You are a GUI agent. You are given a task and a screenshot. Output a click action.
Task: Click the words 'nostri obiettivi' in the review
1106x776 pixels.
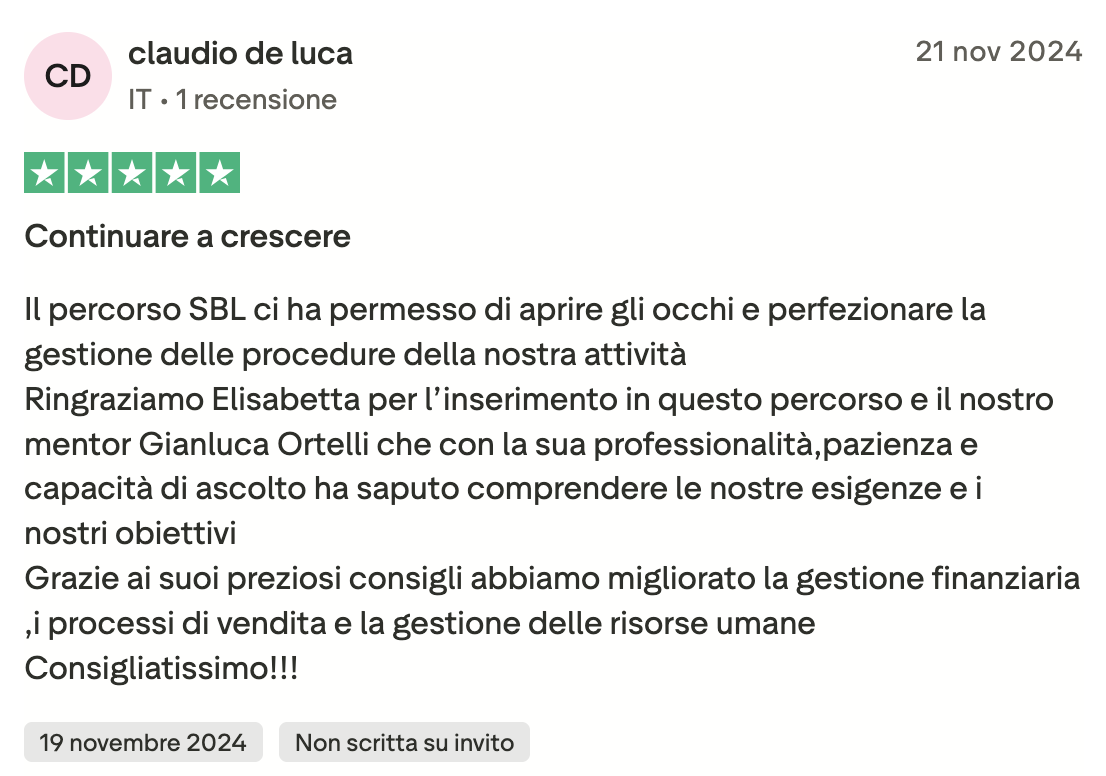(130, 534)
